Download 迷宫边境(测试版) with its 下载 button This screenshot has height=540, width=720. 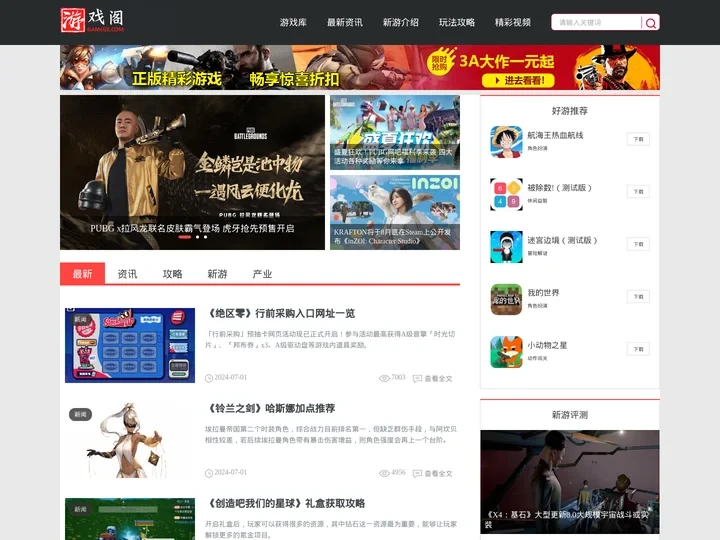tap(638, 244)
